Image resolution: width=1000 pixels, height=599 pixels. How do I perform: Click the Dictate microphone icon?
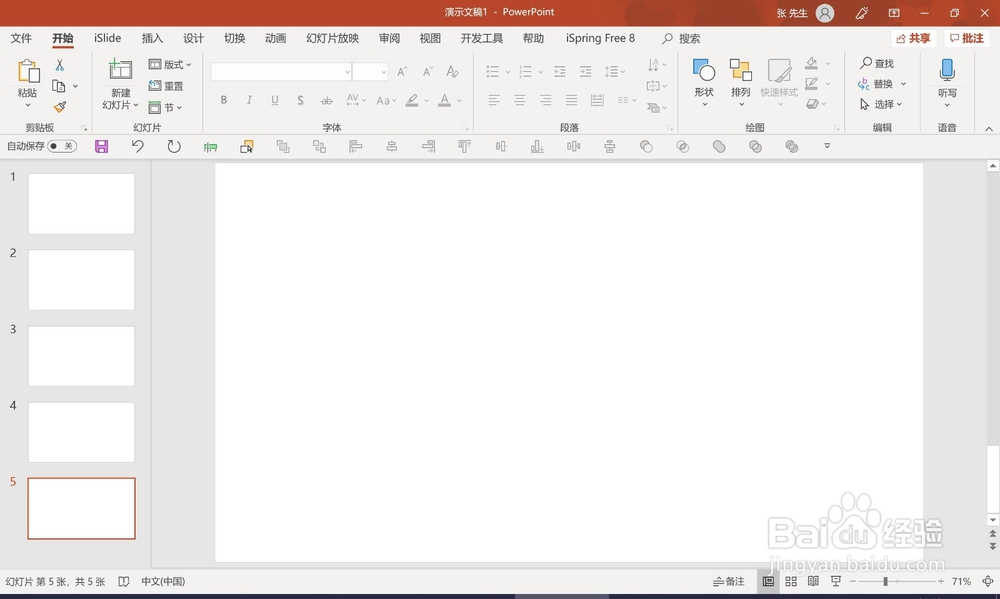point(947,70)
